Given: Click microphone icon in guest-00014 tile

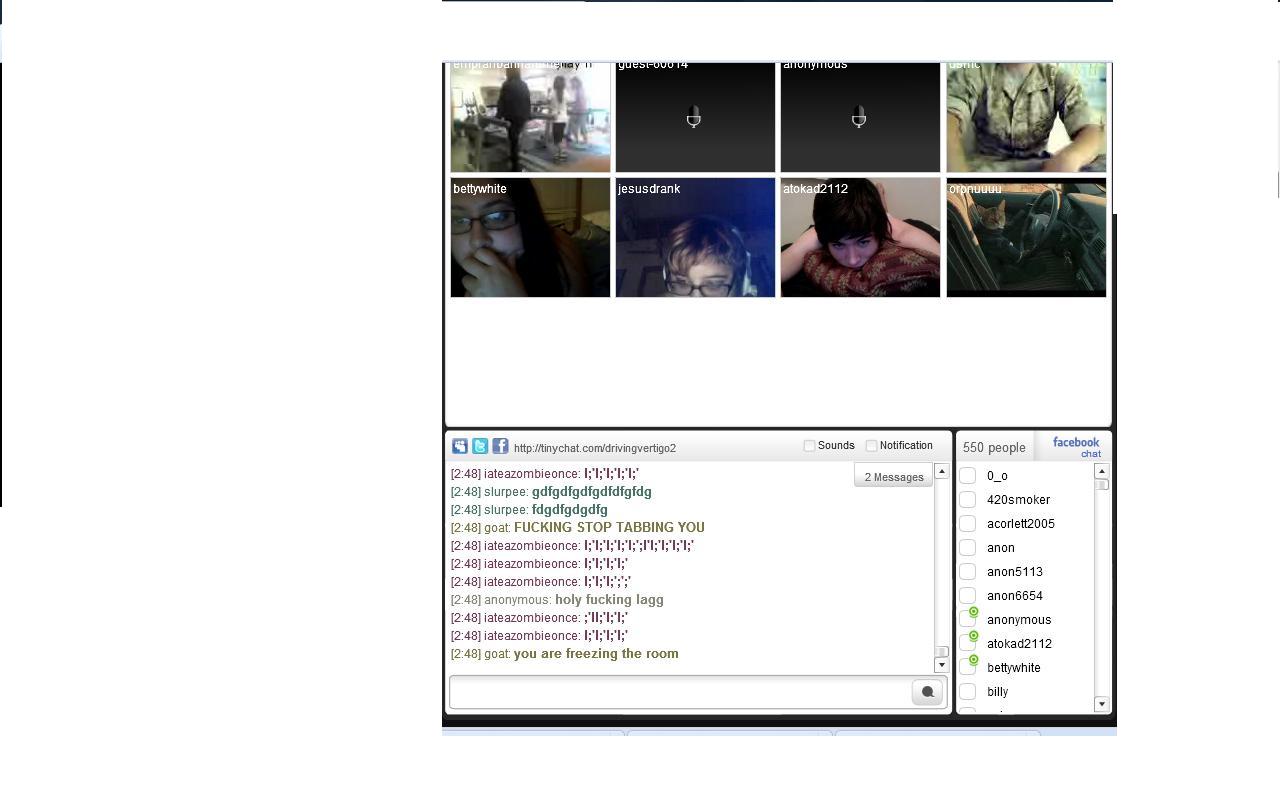Looking at the screenshot, I should [x=693, y=120].
